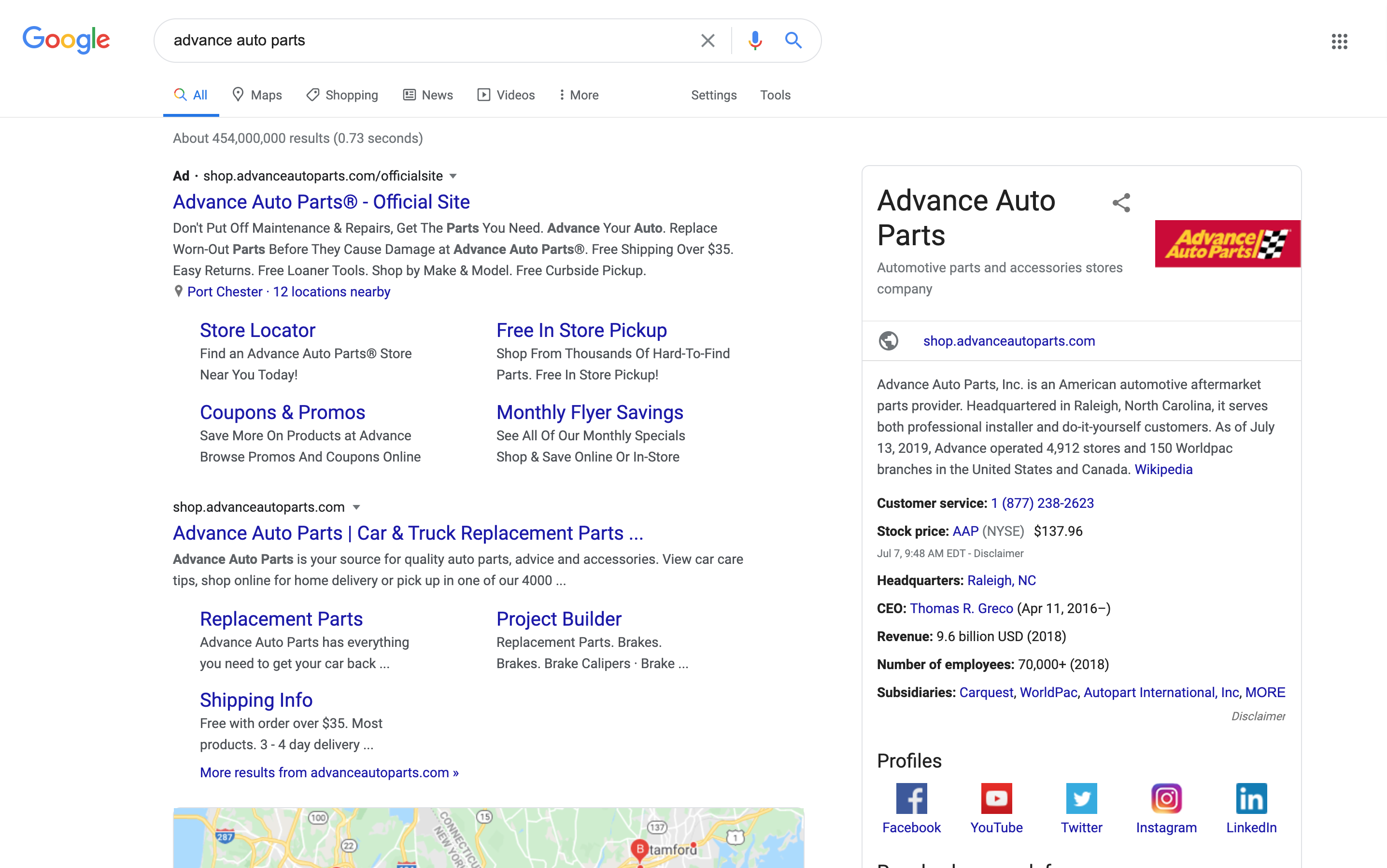
Task: Open Thomas R. Greco CEO link
Action: coord(962,609)
